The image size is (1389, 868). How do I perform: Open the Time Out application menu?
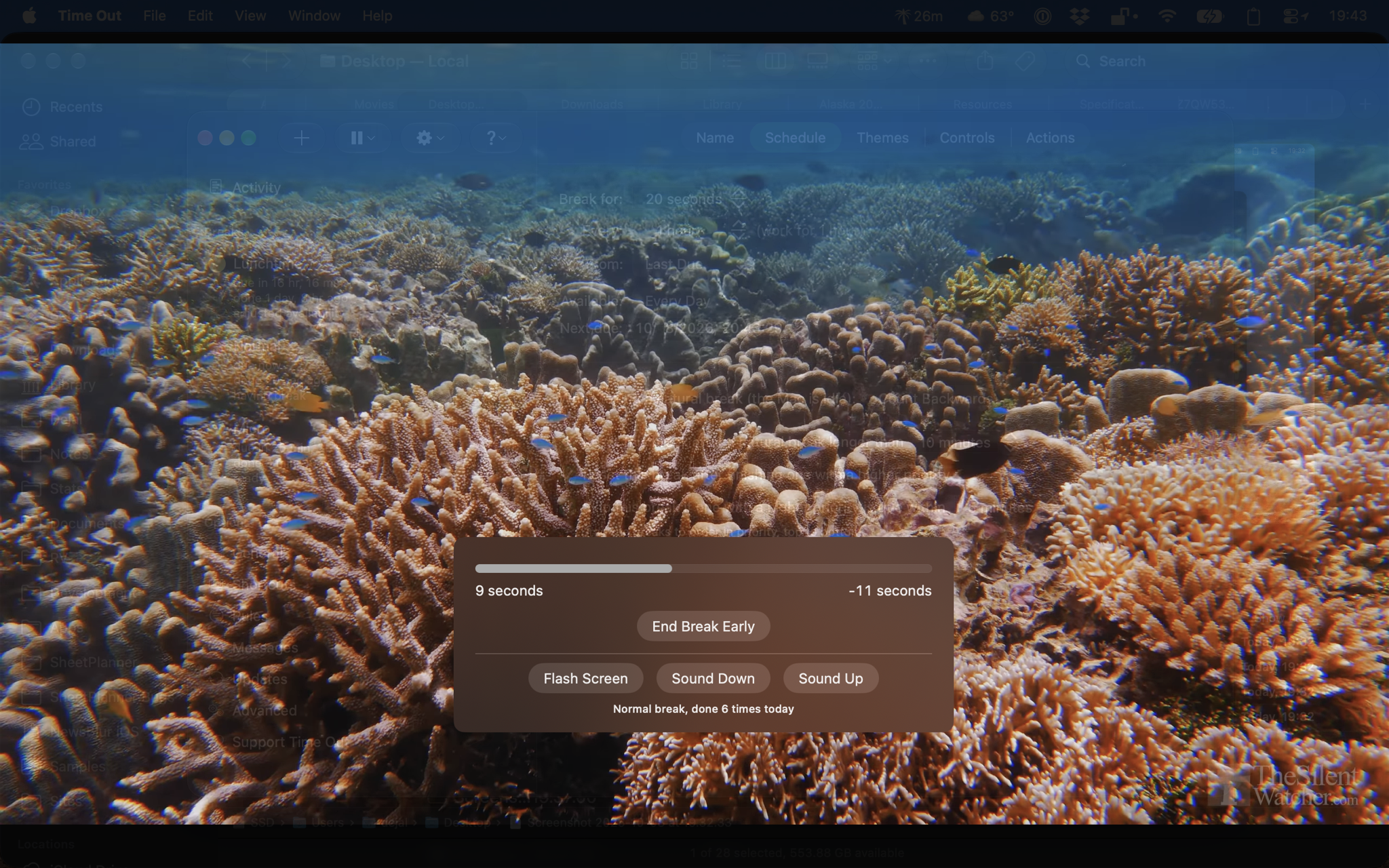click(90, 16)
